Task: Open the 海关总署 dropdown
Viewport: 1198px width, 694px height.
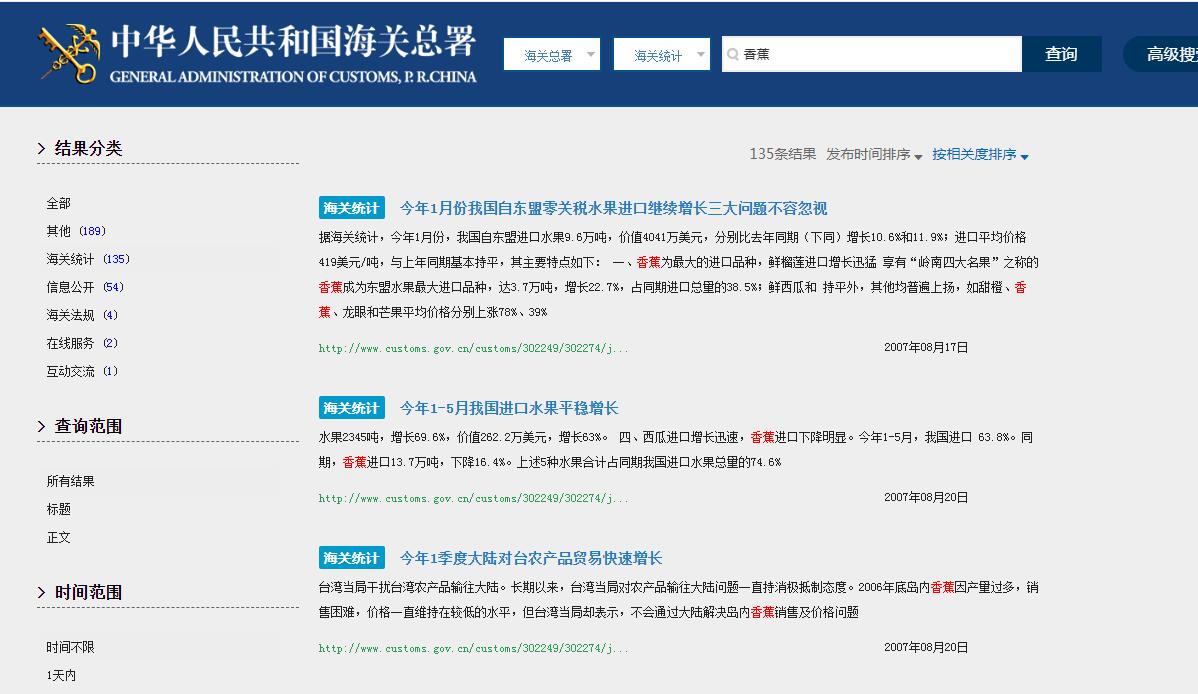Action: pyautogui.click(x=552, y=54)
